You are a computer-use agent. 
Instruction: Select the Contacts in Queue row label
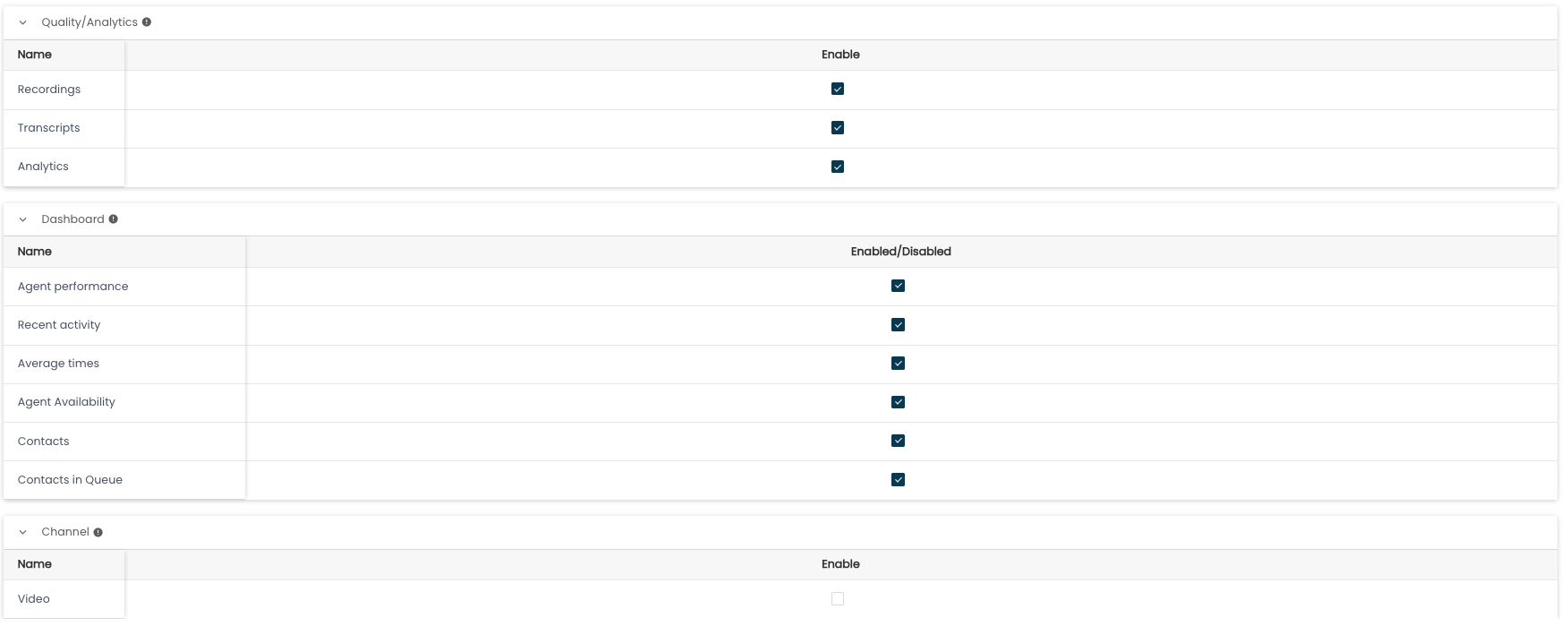70,480
